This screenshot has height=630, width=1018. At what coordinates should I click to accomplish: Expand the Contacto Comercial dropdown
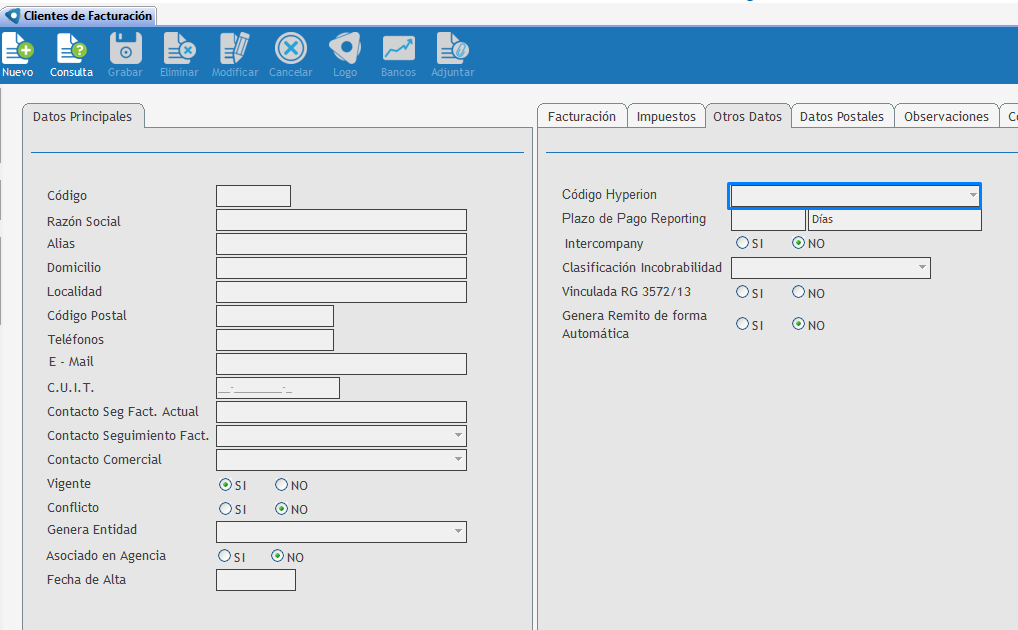[458, 459]
